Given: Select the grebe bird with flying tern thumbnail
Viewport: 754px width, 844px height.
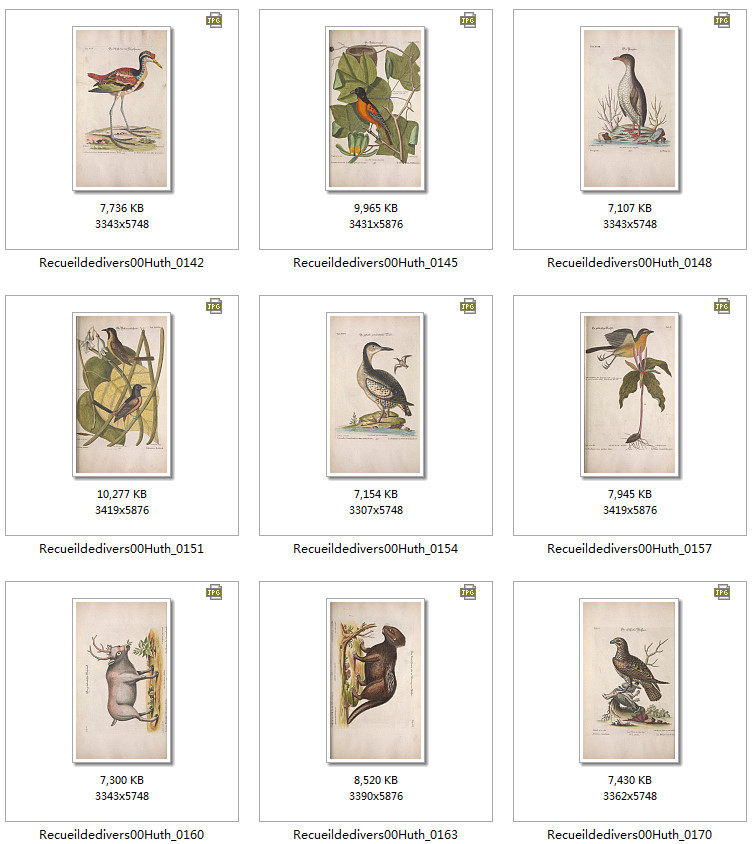Looking at the screenshot, I should click(376, 395).
